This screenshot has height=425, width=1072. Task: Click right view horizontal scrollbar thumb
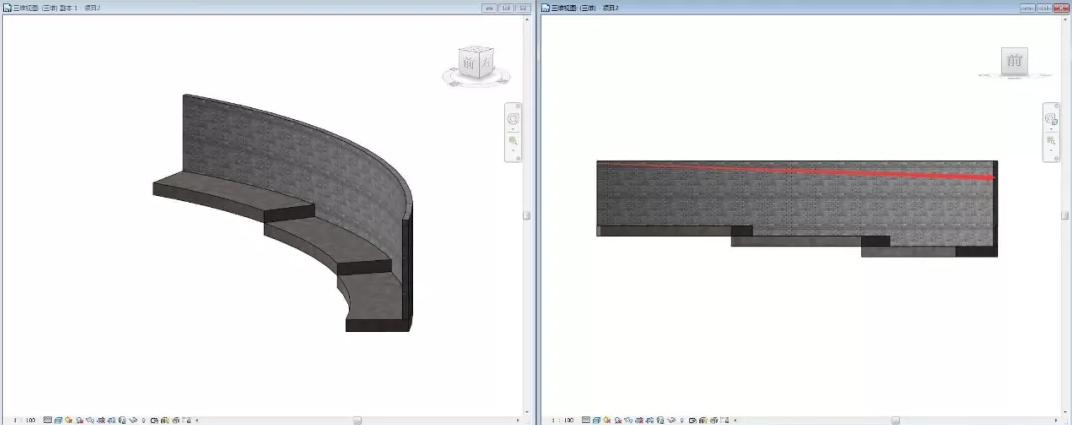pos(895,420)
